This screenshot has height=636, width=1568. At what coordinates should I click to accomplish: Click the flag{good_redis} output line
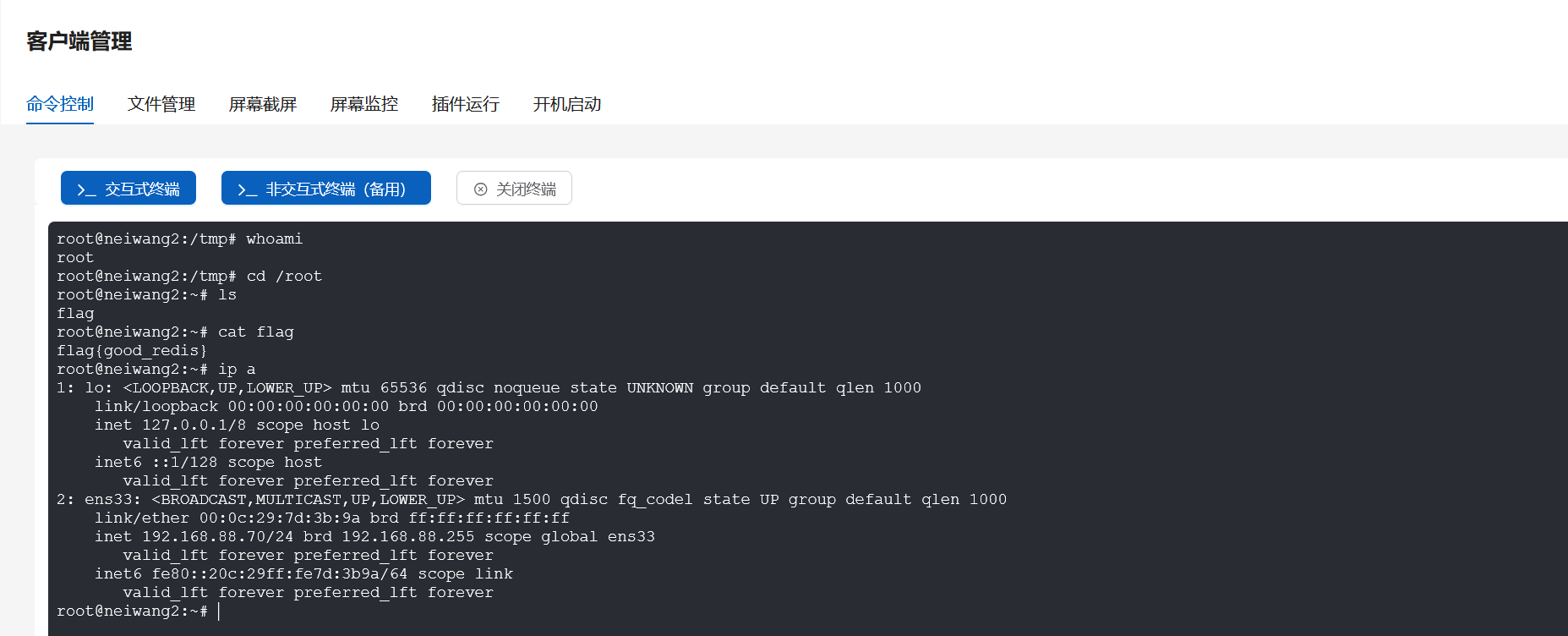point(131,350)
